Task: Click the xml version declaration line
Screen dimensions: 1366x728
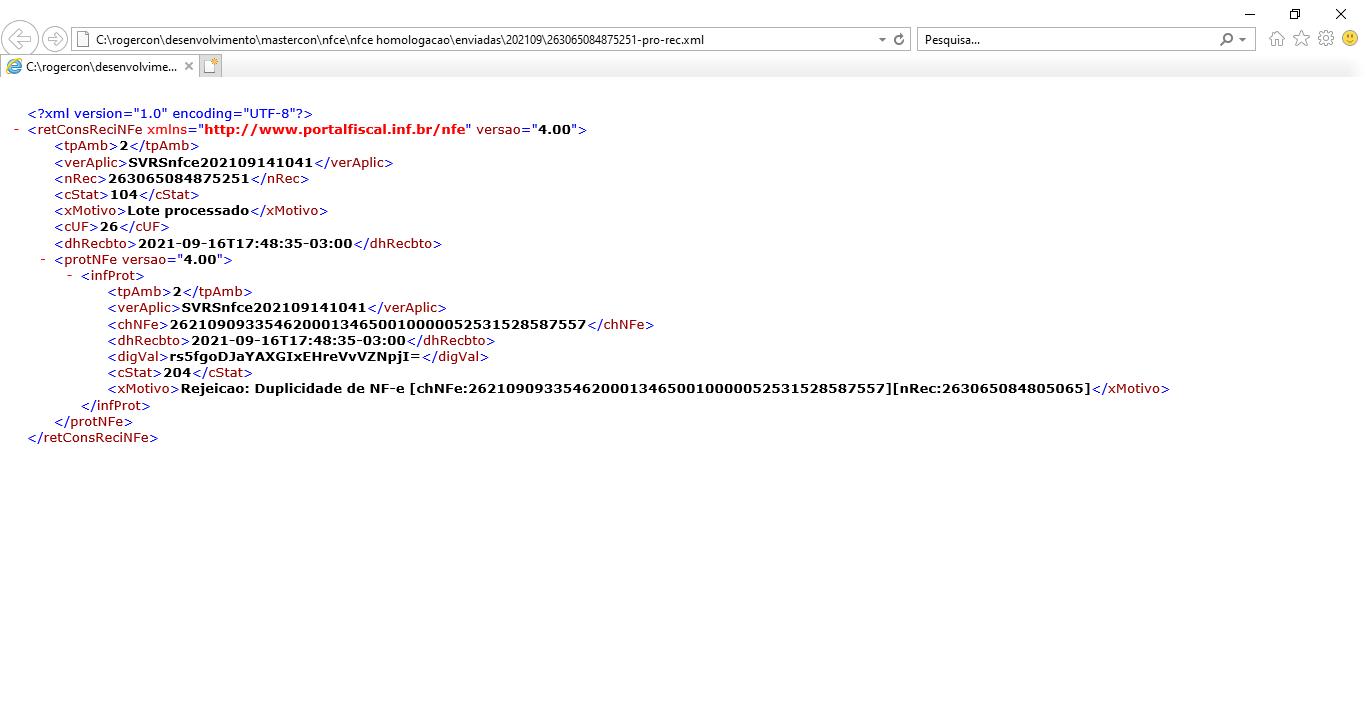Action: (170, 114)
